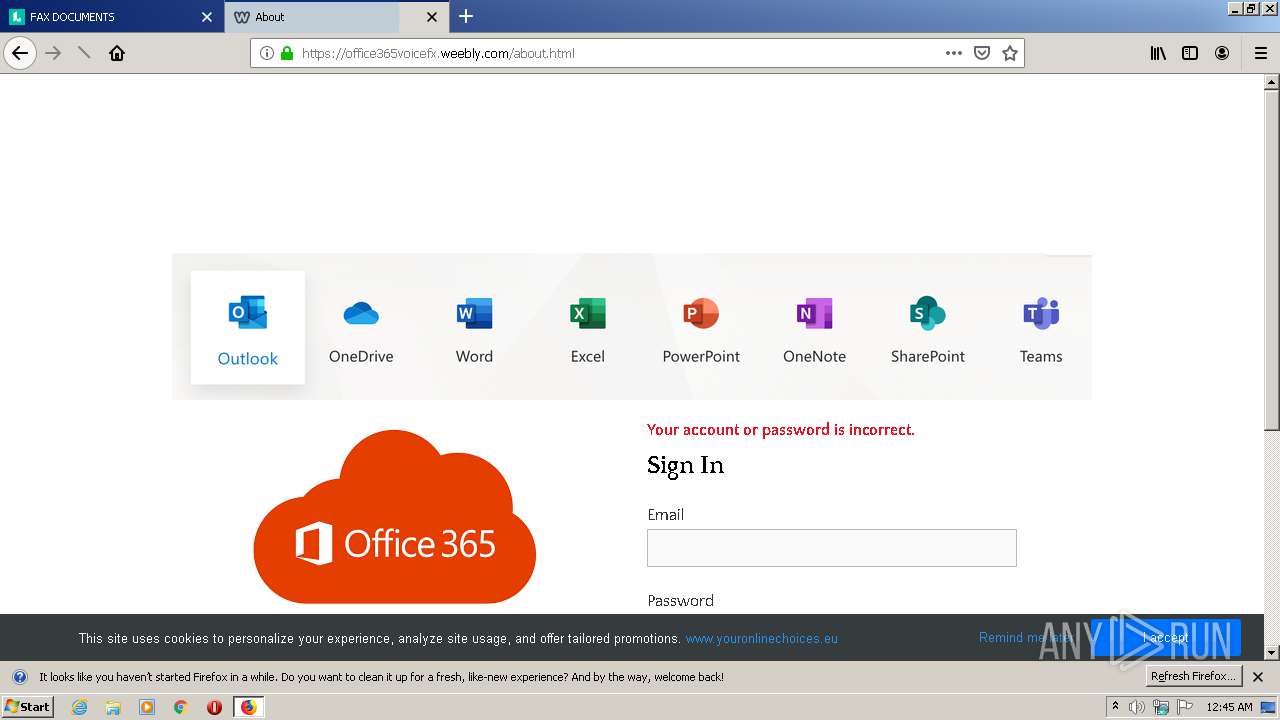
Task: Select the SharePoint app icon
Action: 928,314
